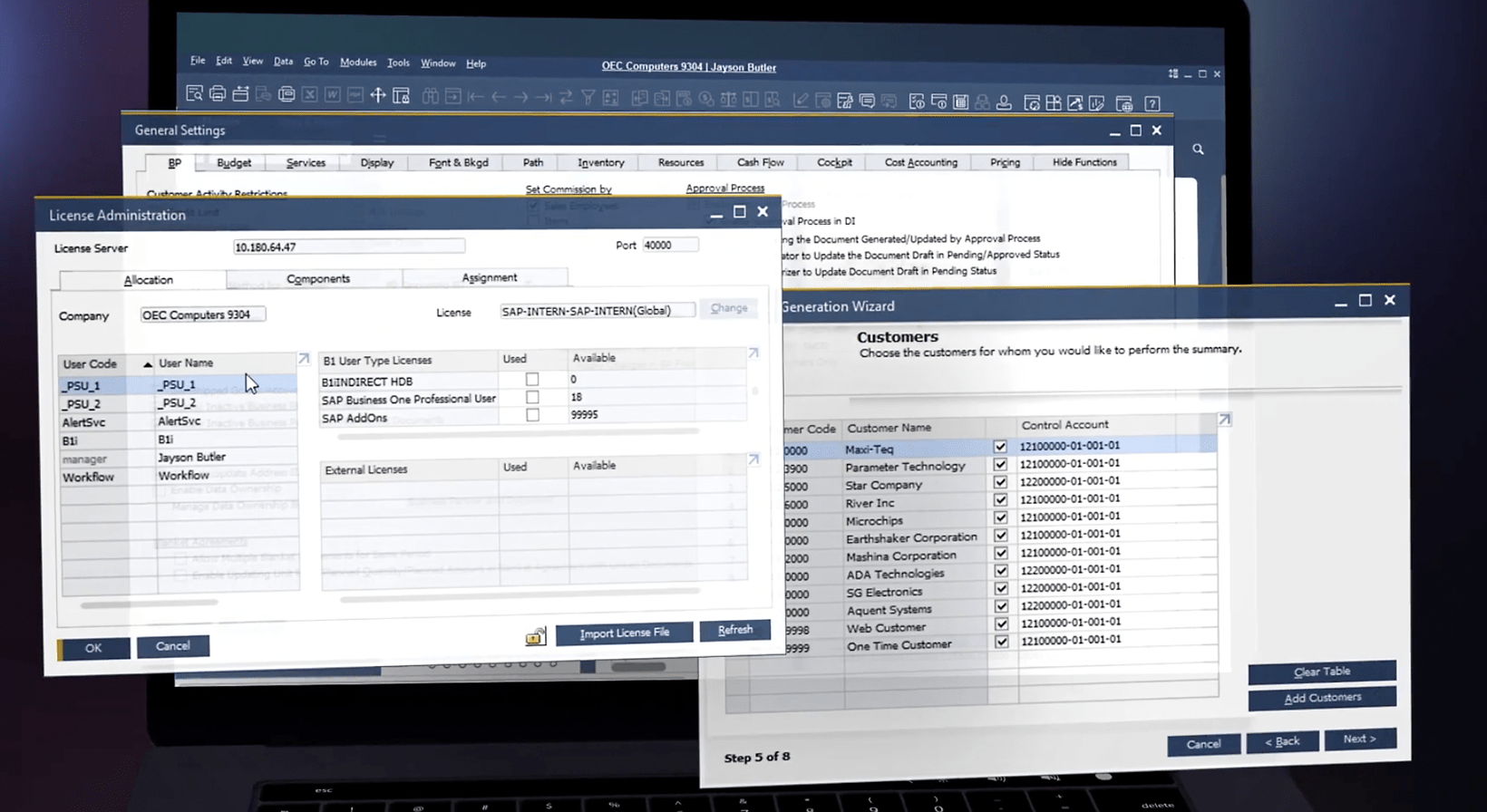
Task: Click the binoculars Find icon
Action: [430, 96]
